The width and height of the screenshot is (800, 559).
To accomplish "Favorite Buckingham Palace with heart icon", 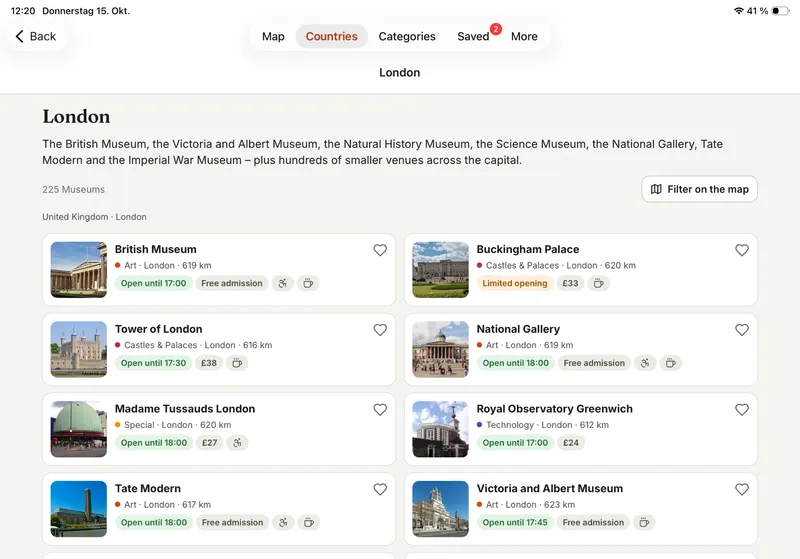I will 742,250.
